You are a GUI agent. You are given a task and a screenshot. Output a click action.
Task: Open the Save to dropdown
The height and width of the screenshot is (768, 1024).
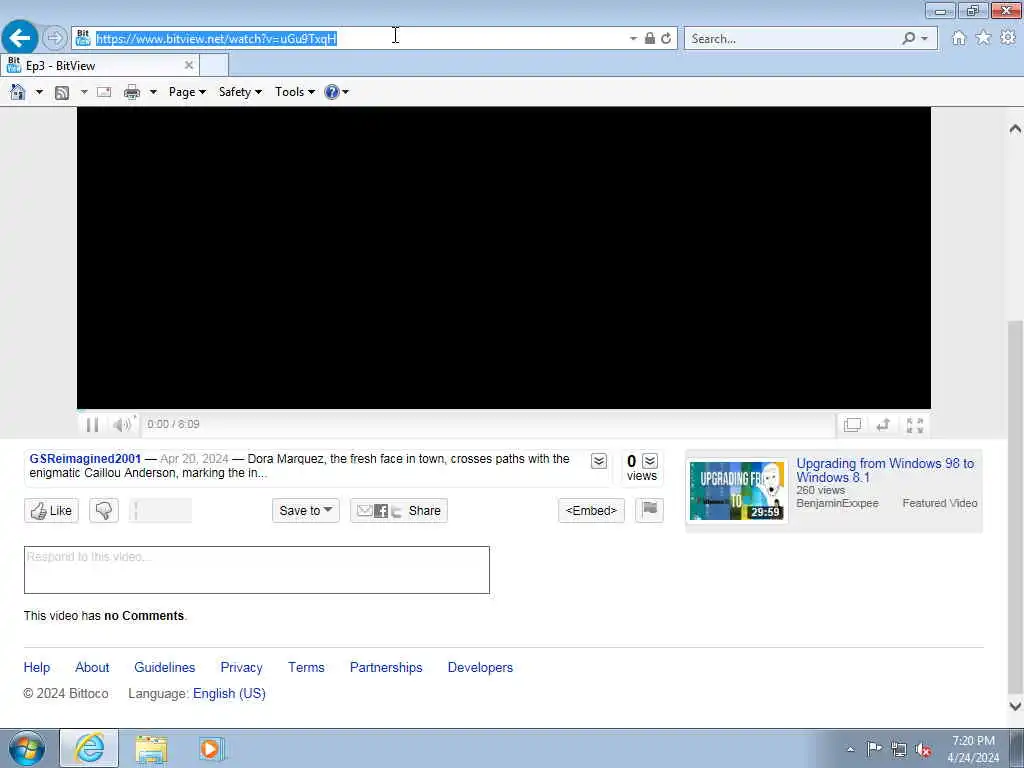[x=306, y=511]
